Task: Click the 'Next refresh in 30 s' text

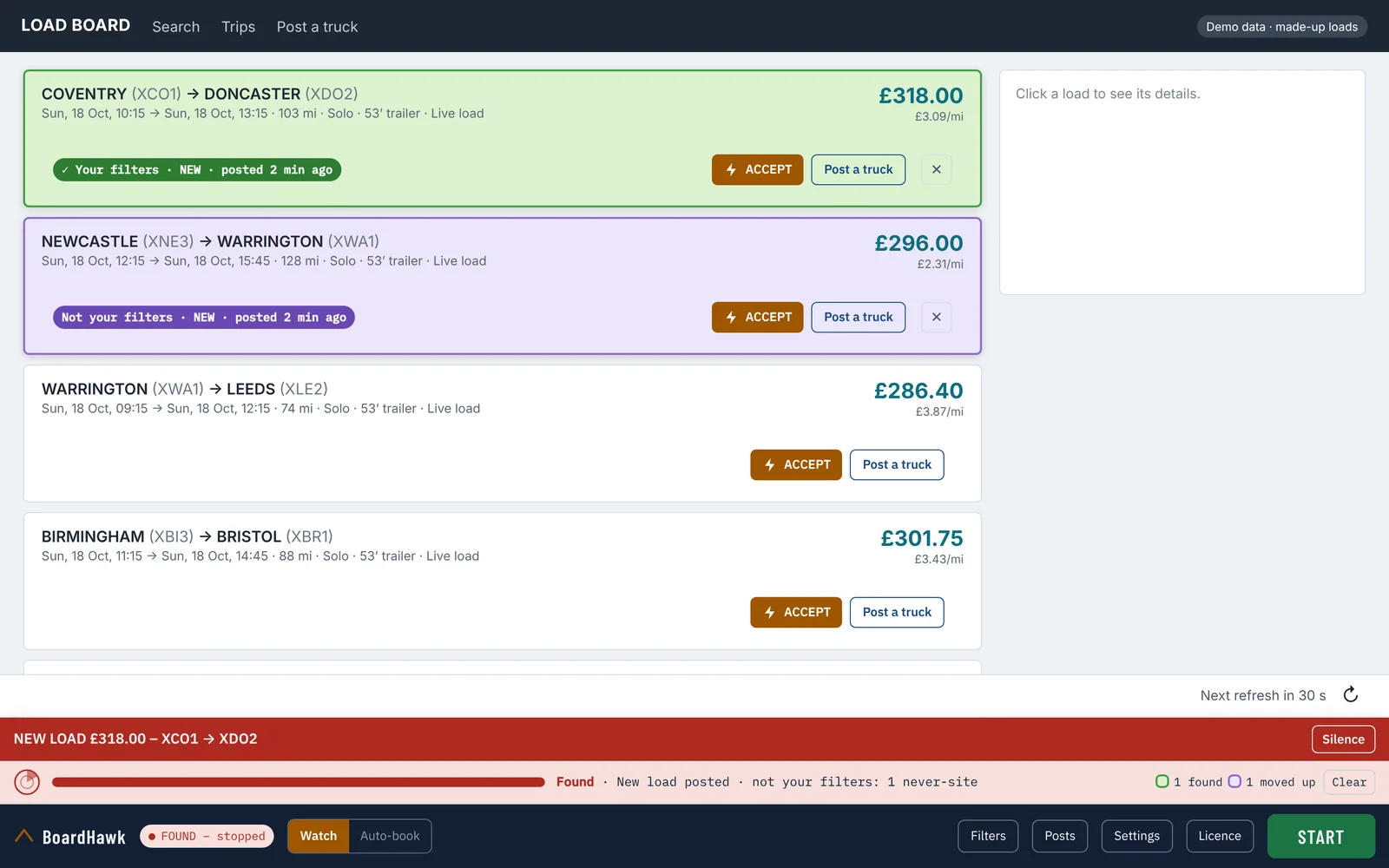Action: coord(1263,695)
